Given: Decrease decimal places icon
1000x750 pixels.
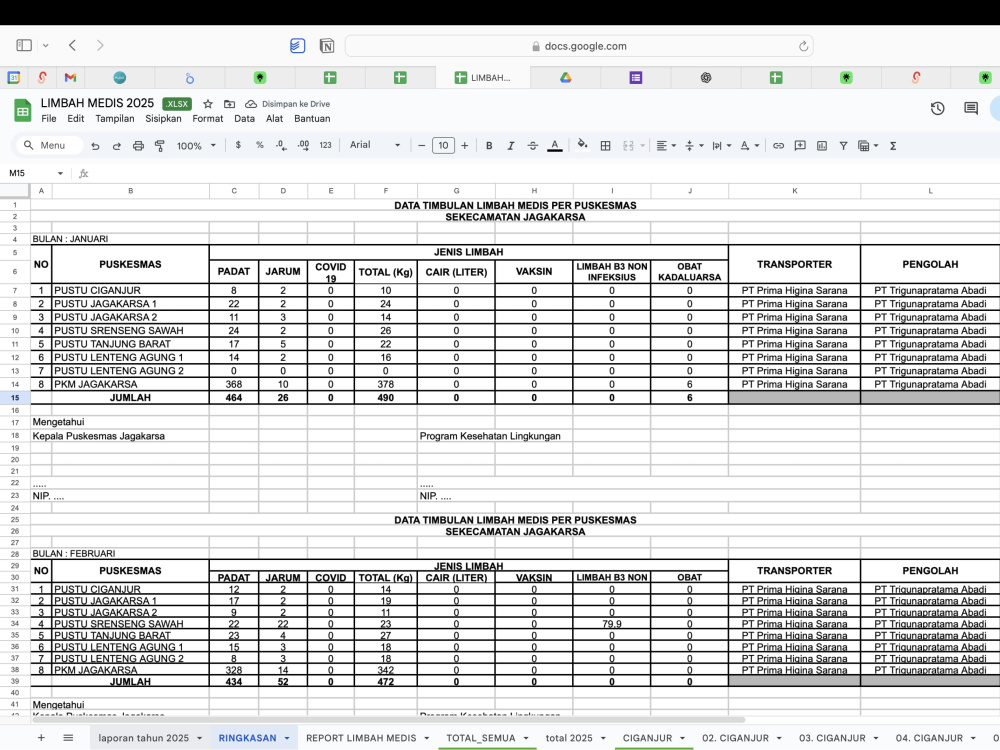Looking at the screenshot, I should pos(281,145).
